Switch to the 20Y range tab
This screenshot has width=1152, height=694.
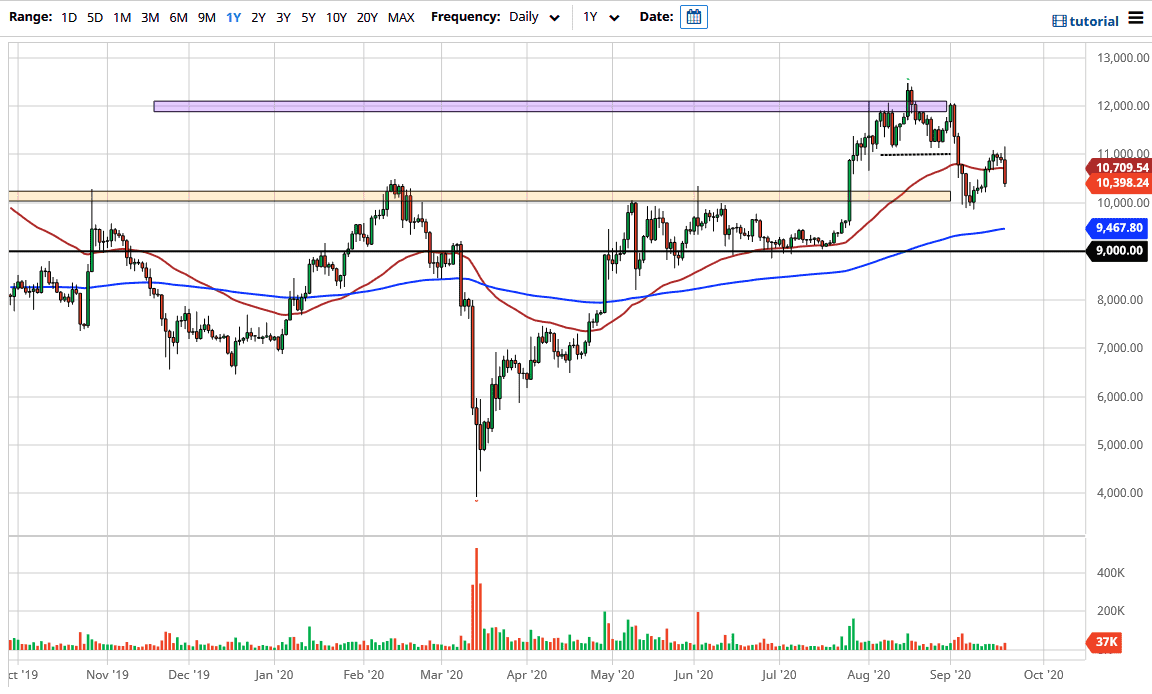click(366, 17)
